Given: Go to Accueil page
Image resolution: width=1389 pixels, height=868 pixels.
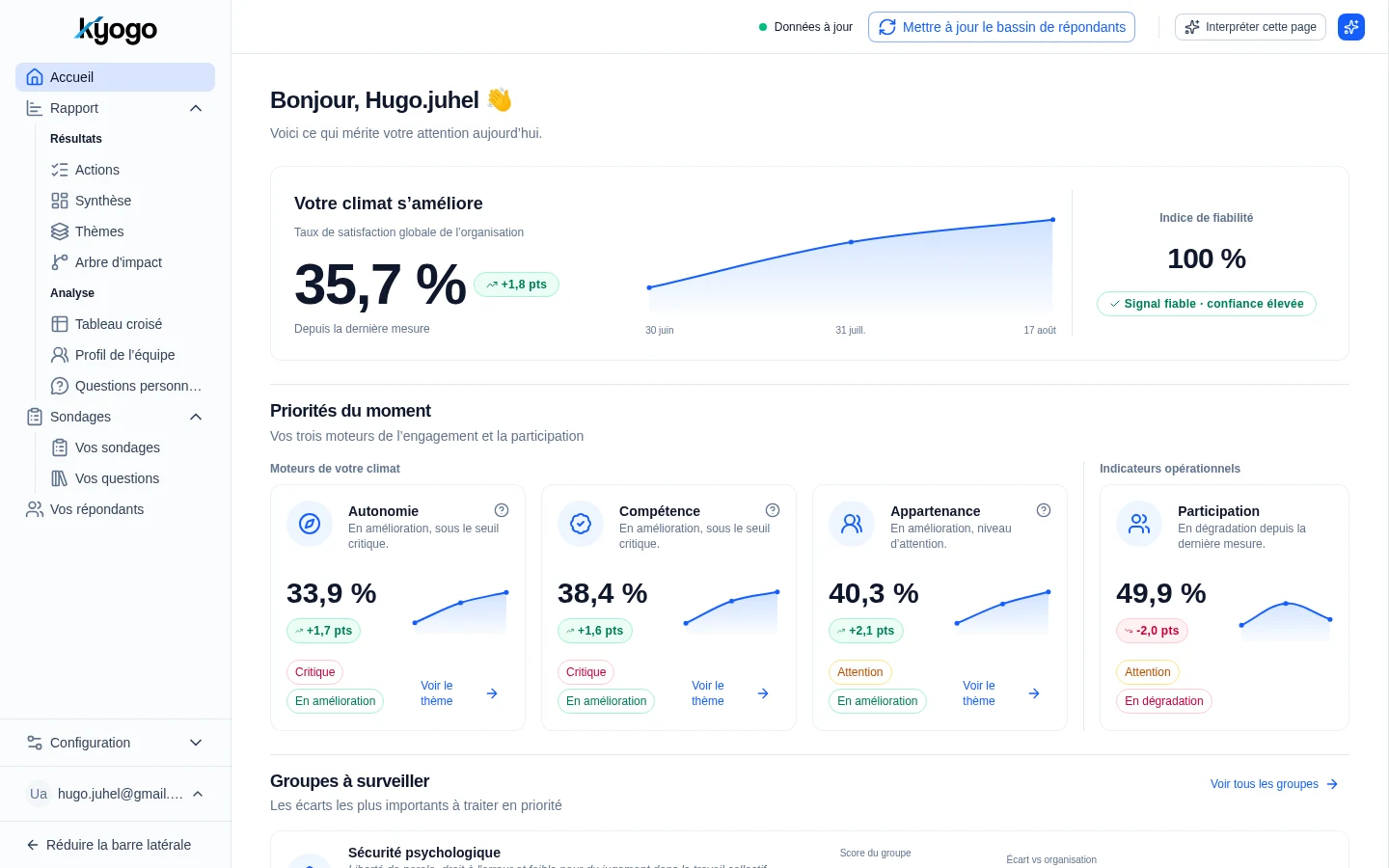Looking at the screenshot, I should pyautogui.click(x=115, y=77).
